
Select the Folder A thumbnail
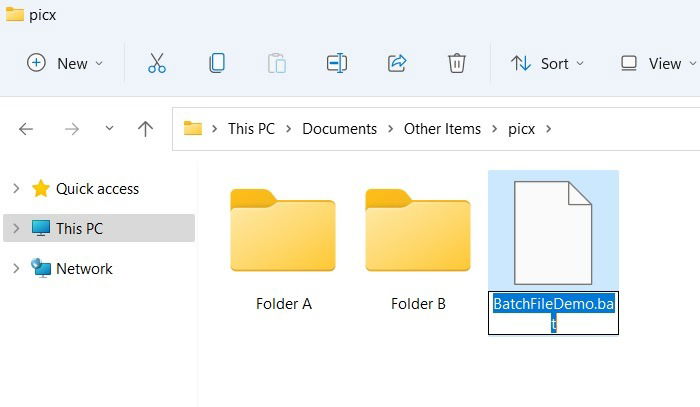[283, 231]
